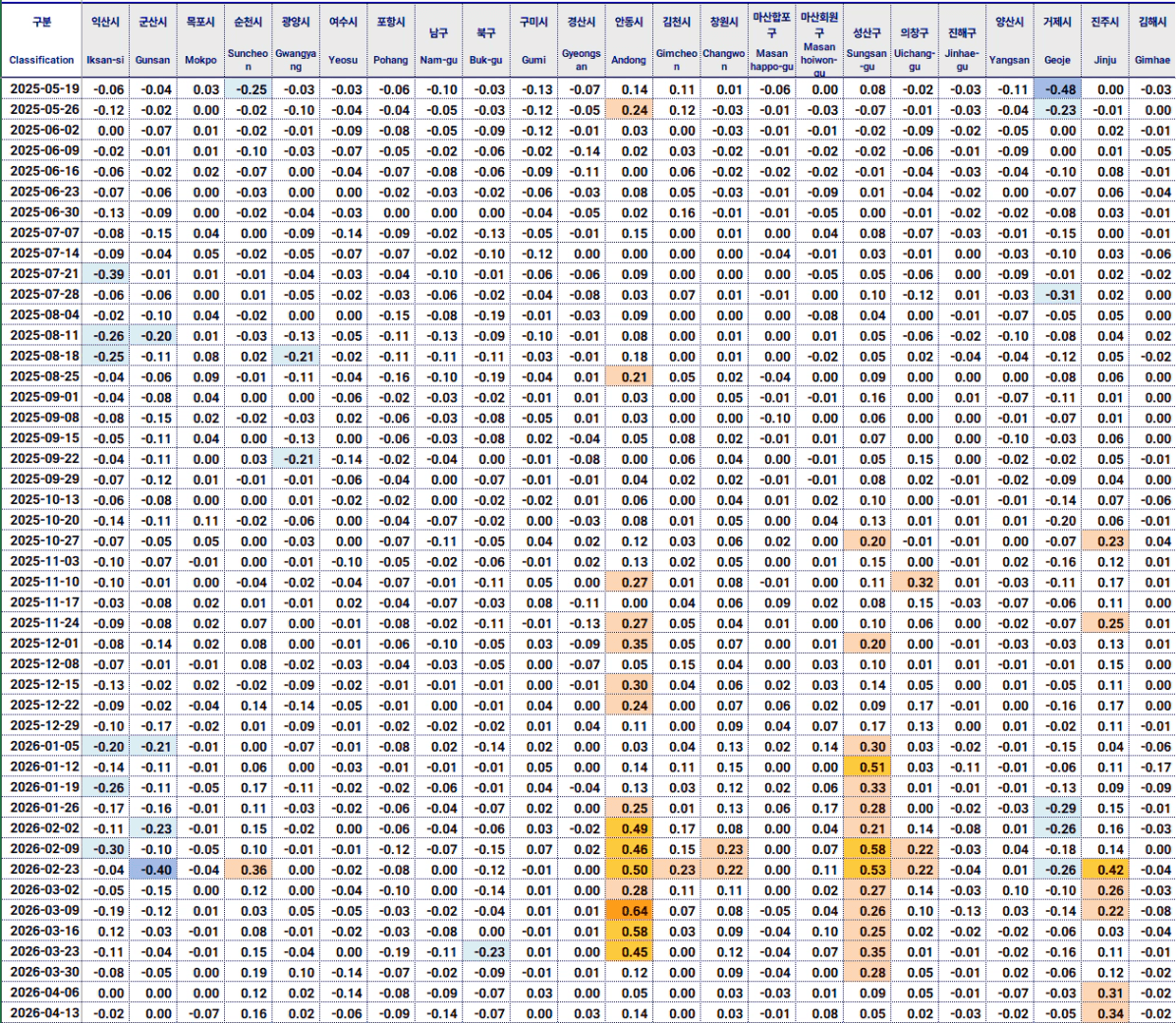Select the Geoje column header

pyautogui.click(x=1057, y=39)
